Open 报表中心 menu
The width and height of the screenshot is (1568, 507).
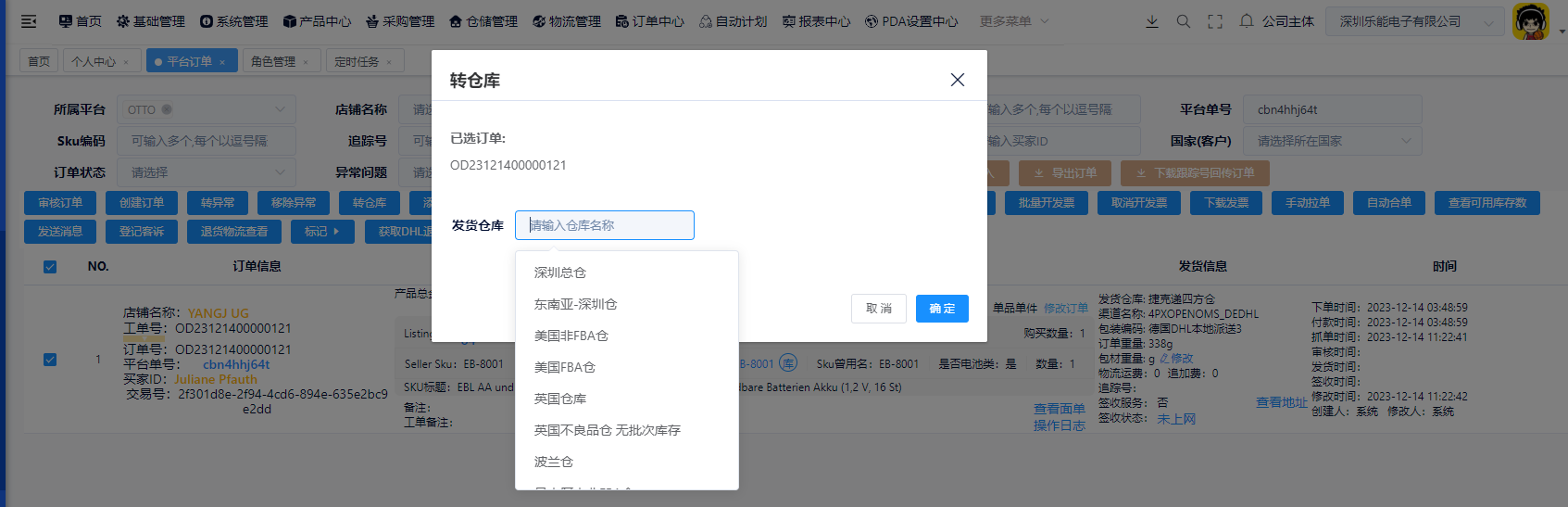(817, 21)
